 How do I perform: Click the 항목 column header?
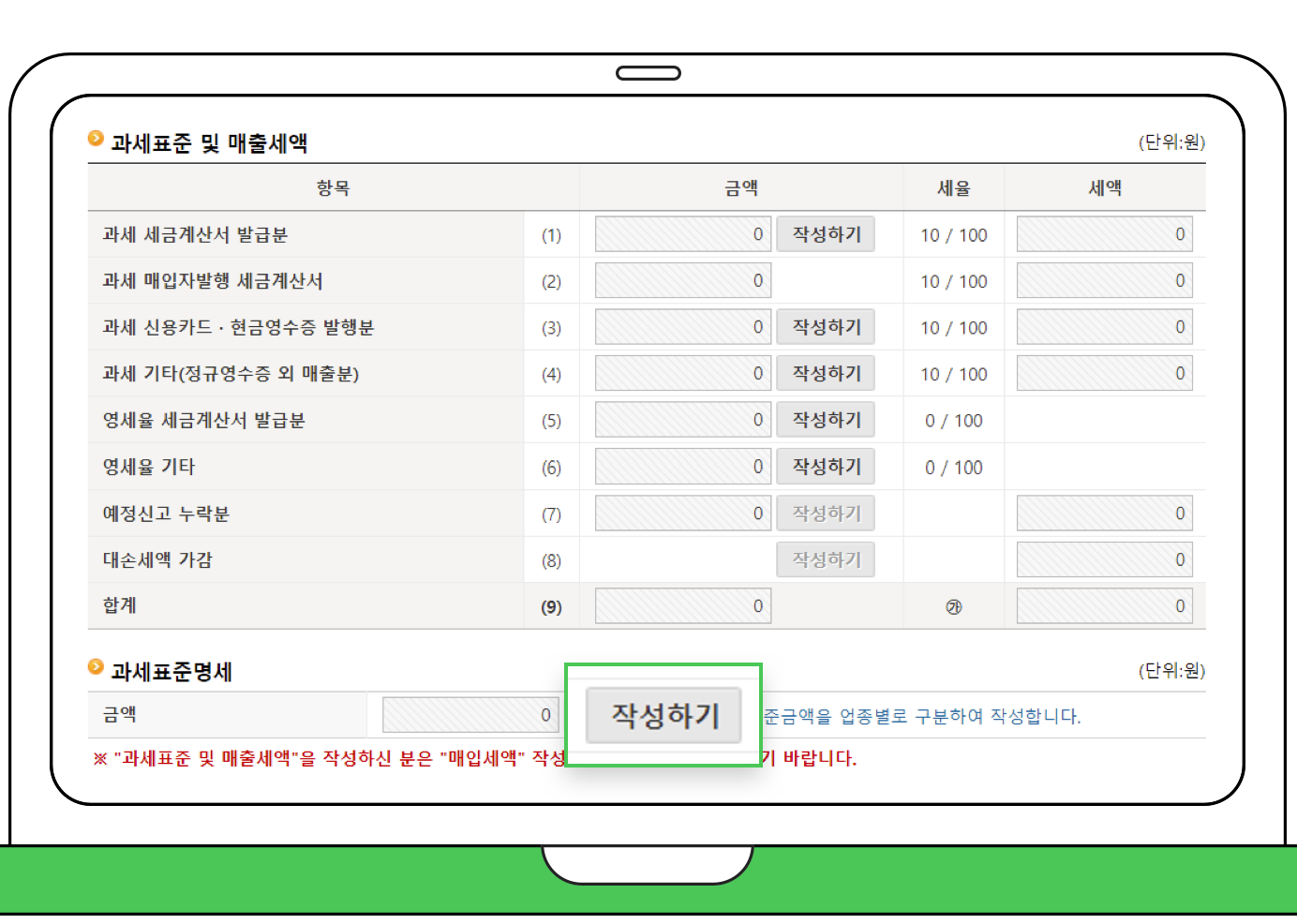335,187
